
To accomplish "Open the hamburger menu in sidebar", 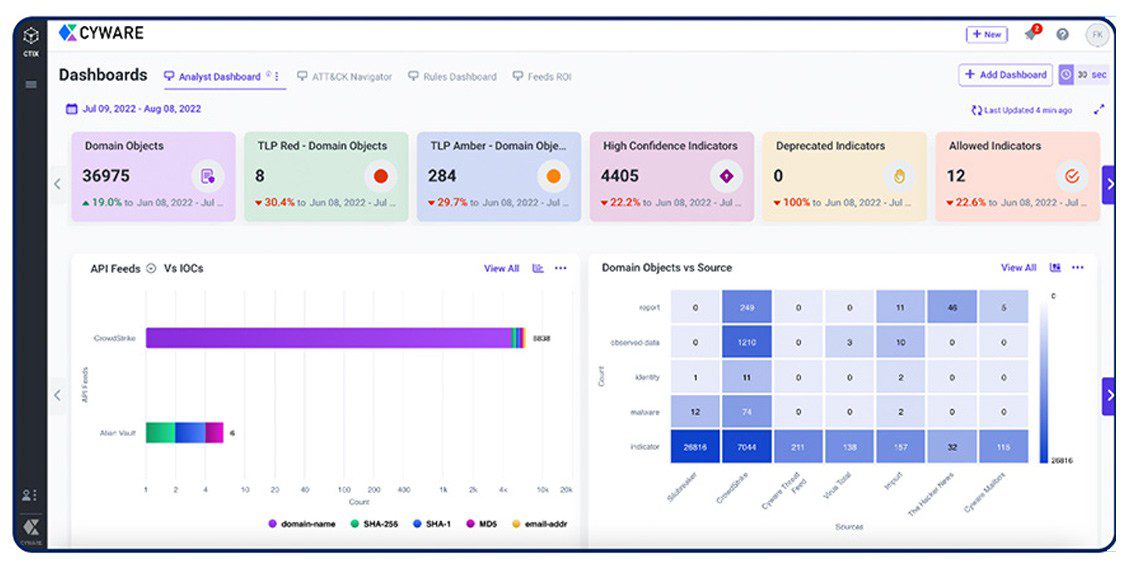I will click(x=31, y=85).
